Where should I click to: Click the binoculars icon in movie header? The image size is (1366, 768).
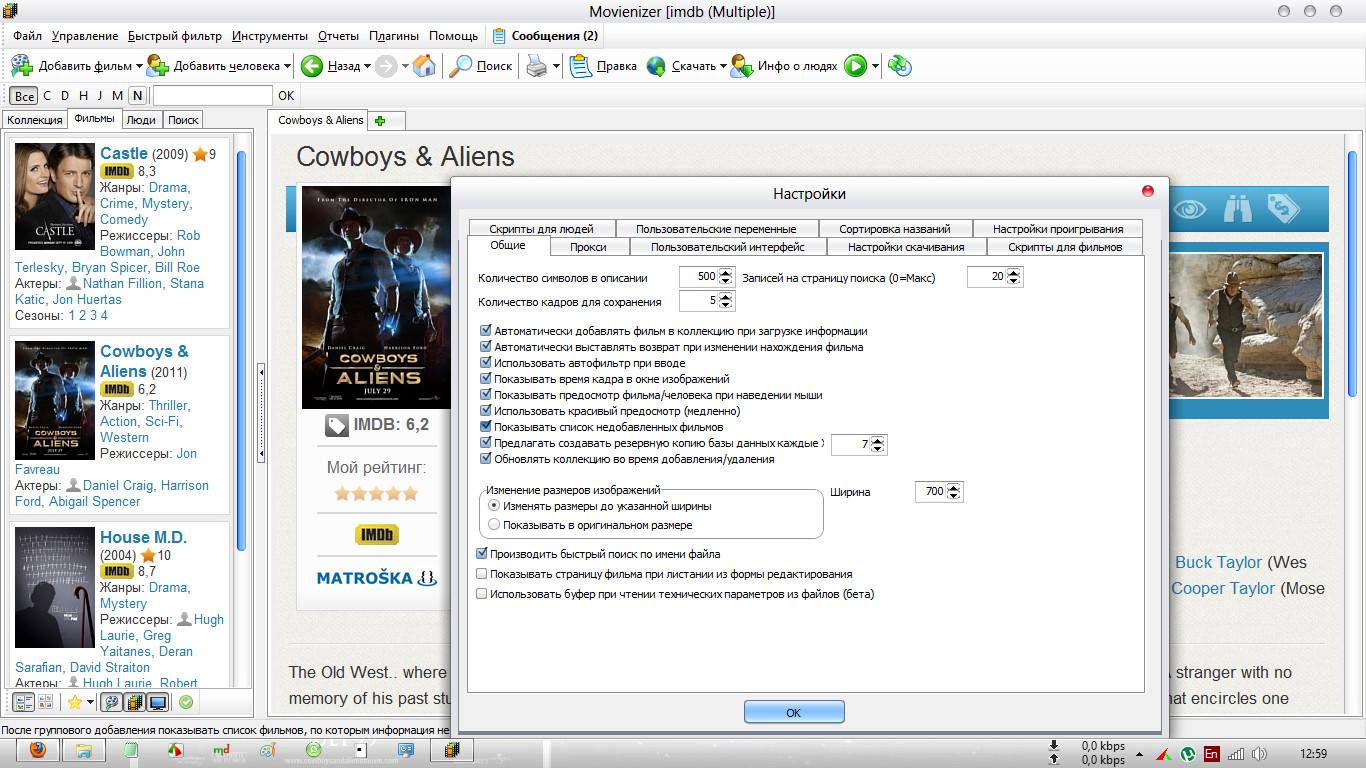(x=1237, y=208)
